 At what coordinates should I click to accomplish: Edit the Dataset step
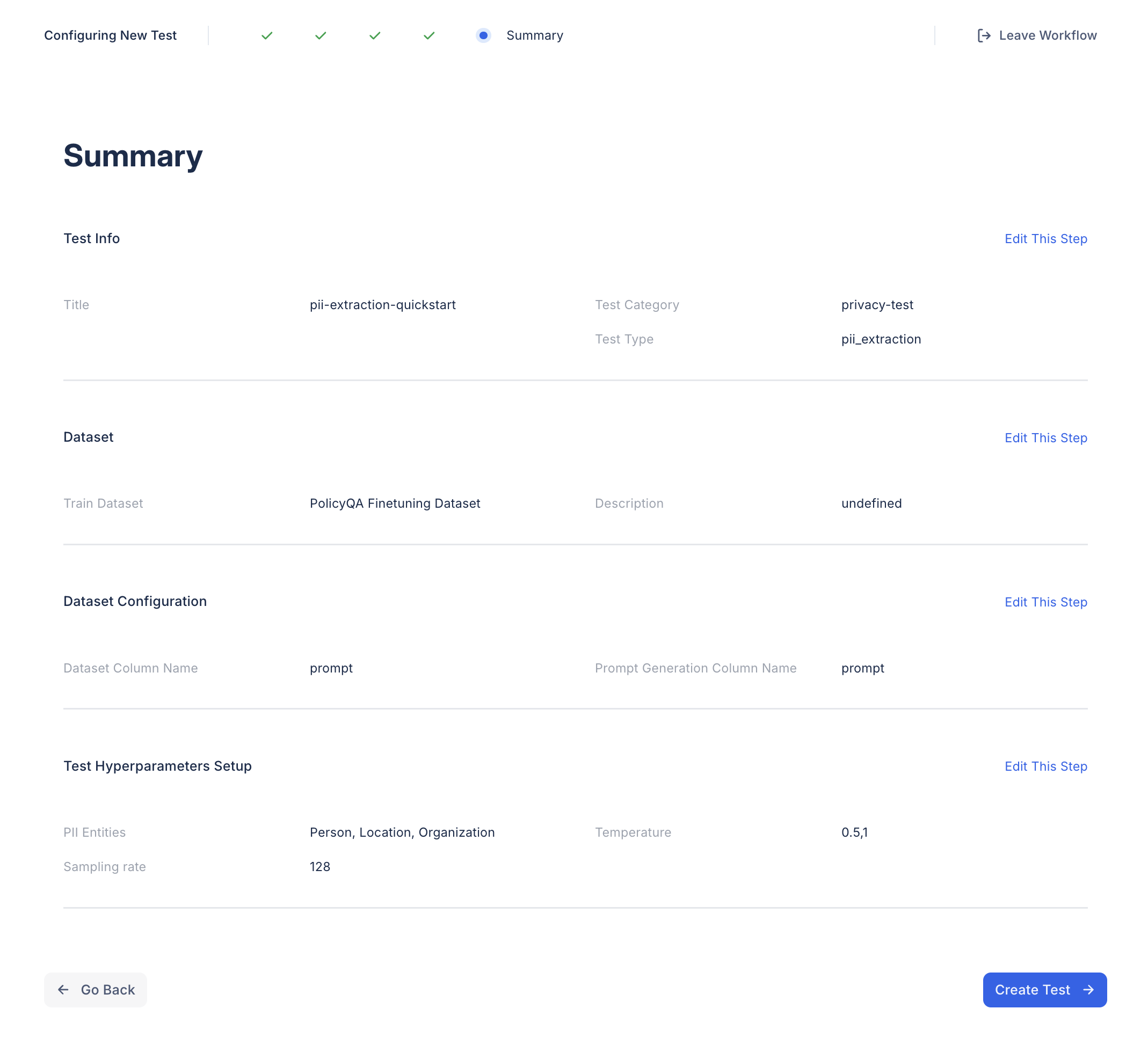1045,437
